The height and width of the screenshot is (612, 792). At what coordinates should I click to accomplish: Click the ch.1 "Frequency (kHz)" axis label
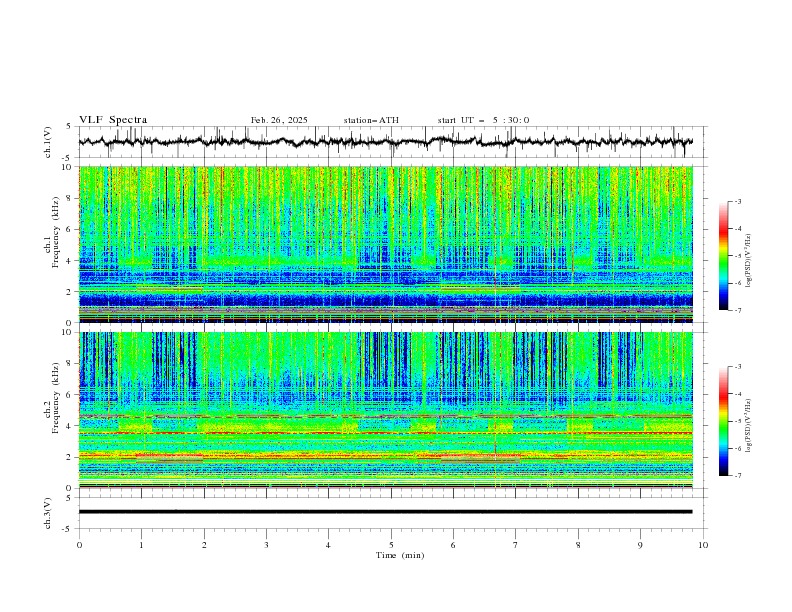point(55,232)
